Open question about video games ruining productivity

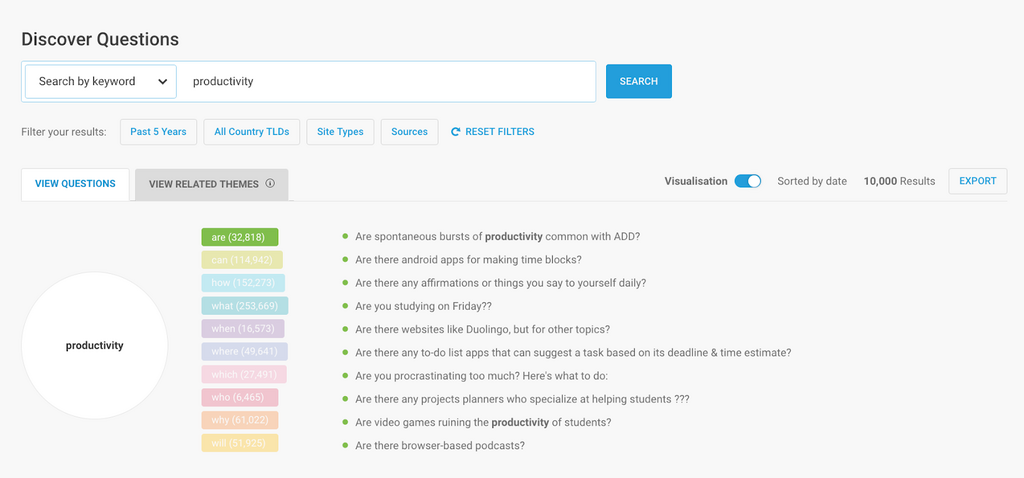[x=483, y=422]
